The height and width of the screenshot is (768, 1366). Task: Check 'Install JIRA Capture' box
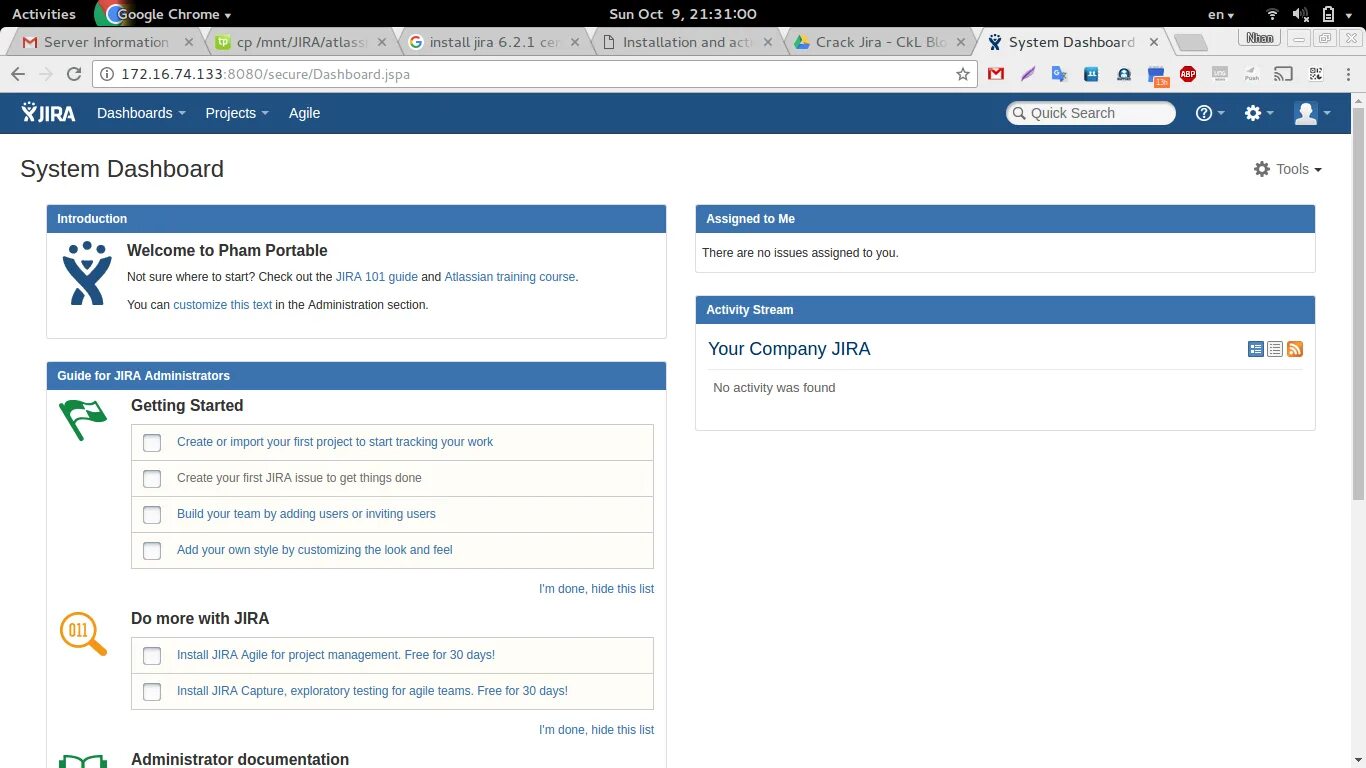click(152, 691)
